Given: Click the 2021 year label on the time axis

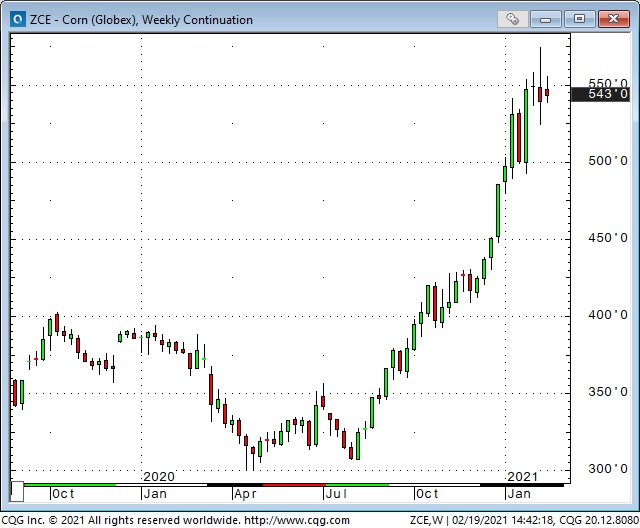Looking at the screenshot, I should 522,477.
